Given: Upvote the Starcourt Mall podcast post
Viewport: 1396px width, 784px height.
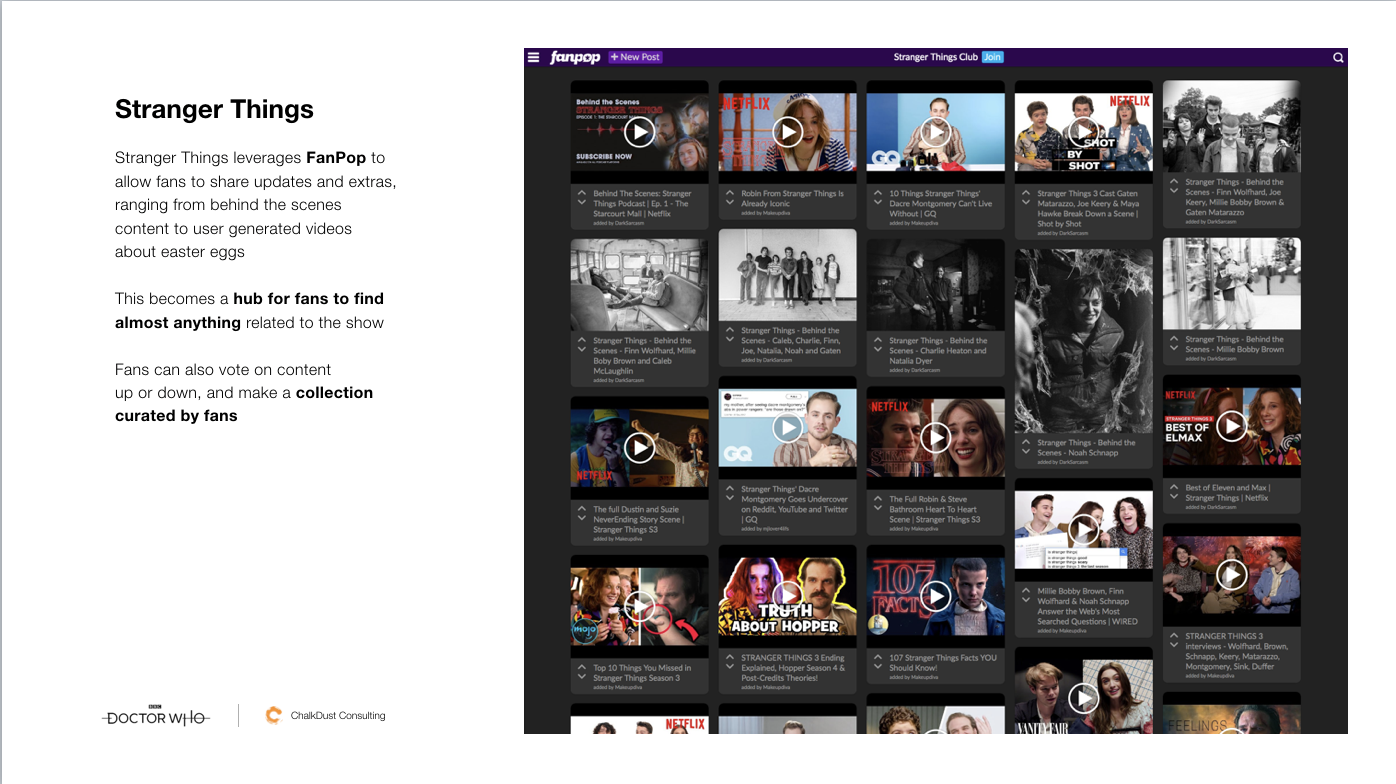Looking at the screenshot, I should (582, 191).
